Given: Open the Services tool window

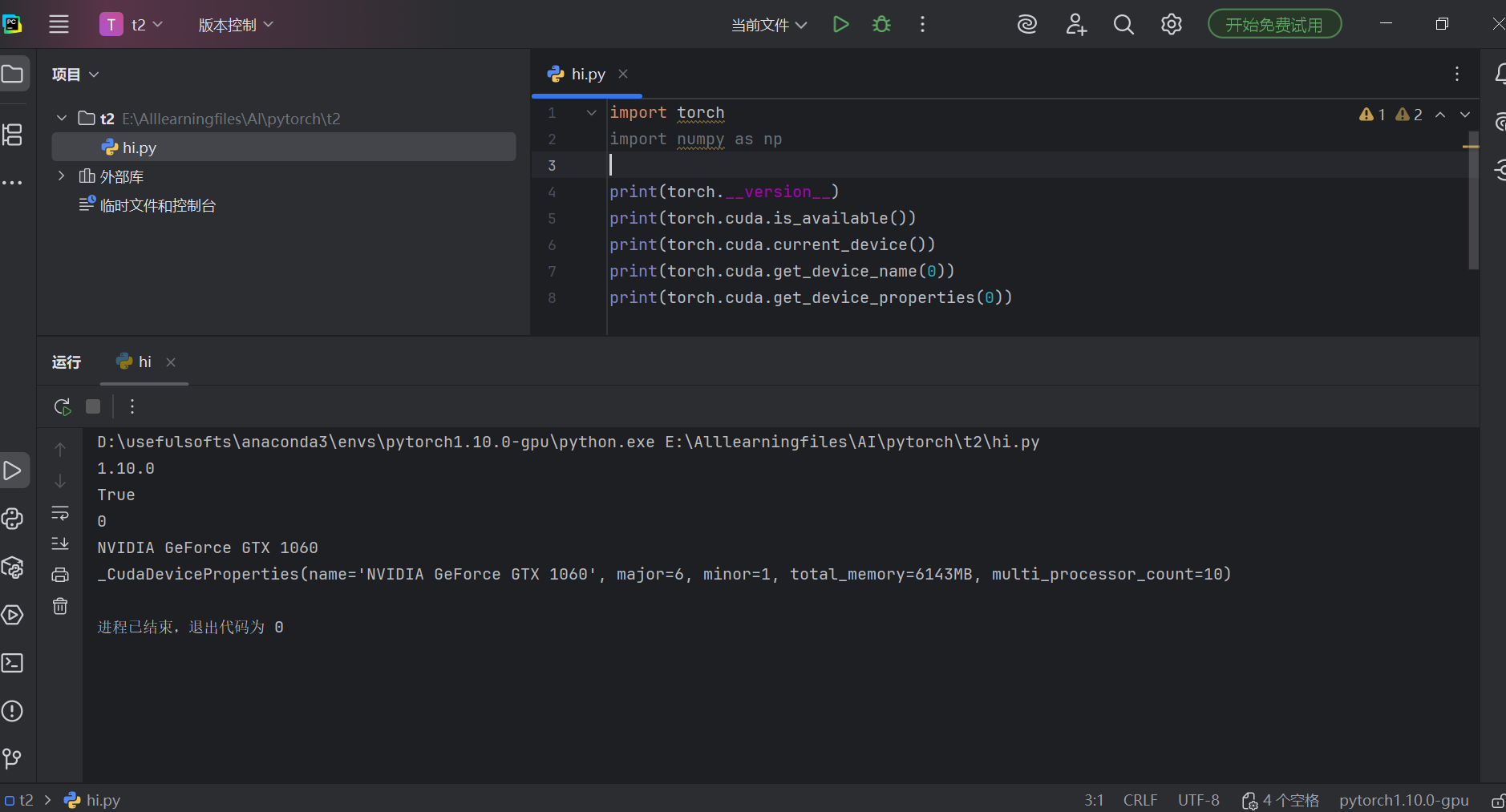Looking at the screenshot, I should point(13,615).
